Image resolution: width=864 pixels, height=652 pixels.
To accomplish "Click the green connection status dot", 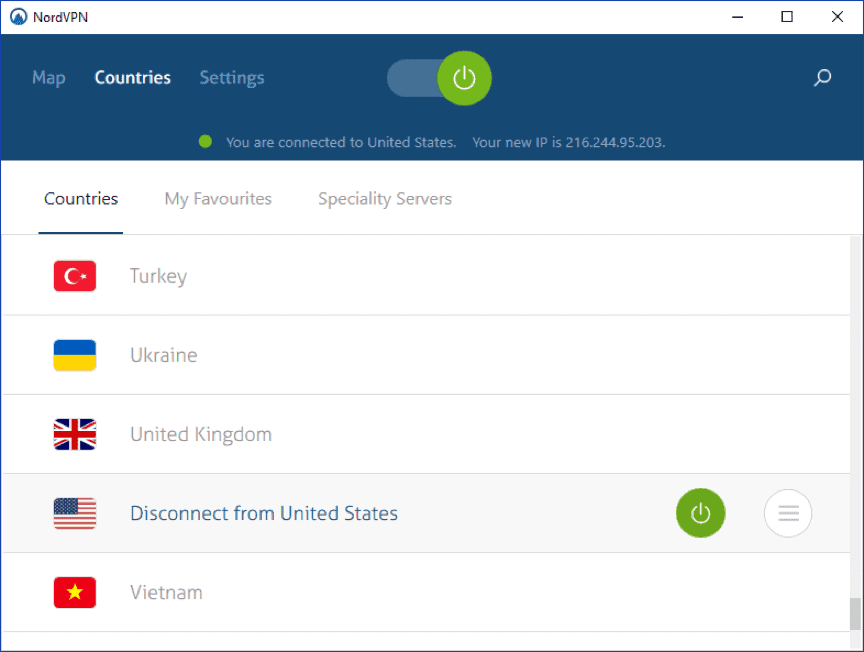I will pos(205,142).
